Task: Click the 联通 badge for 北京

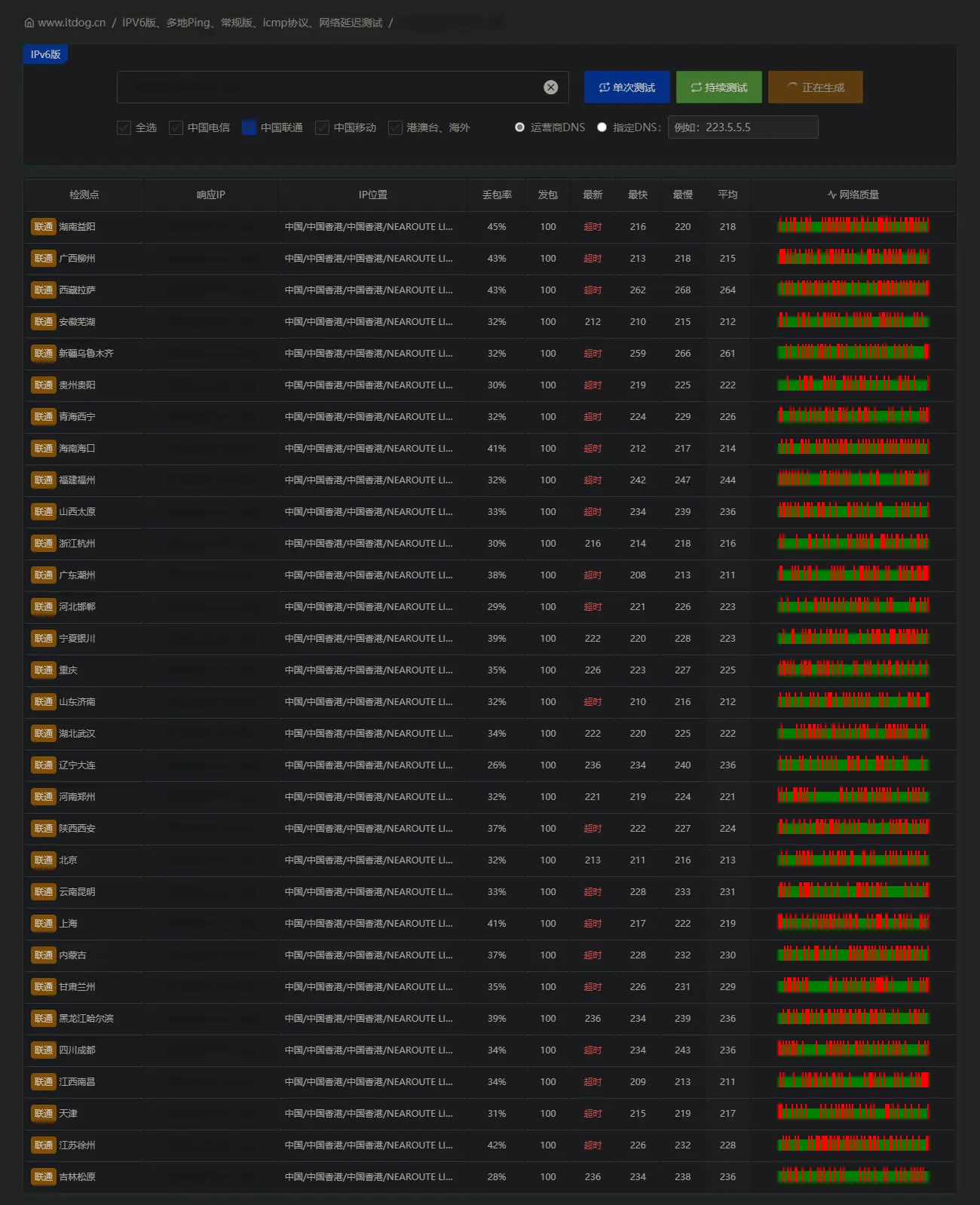Action: pos(44,860)
